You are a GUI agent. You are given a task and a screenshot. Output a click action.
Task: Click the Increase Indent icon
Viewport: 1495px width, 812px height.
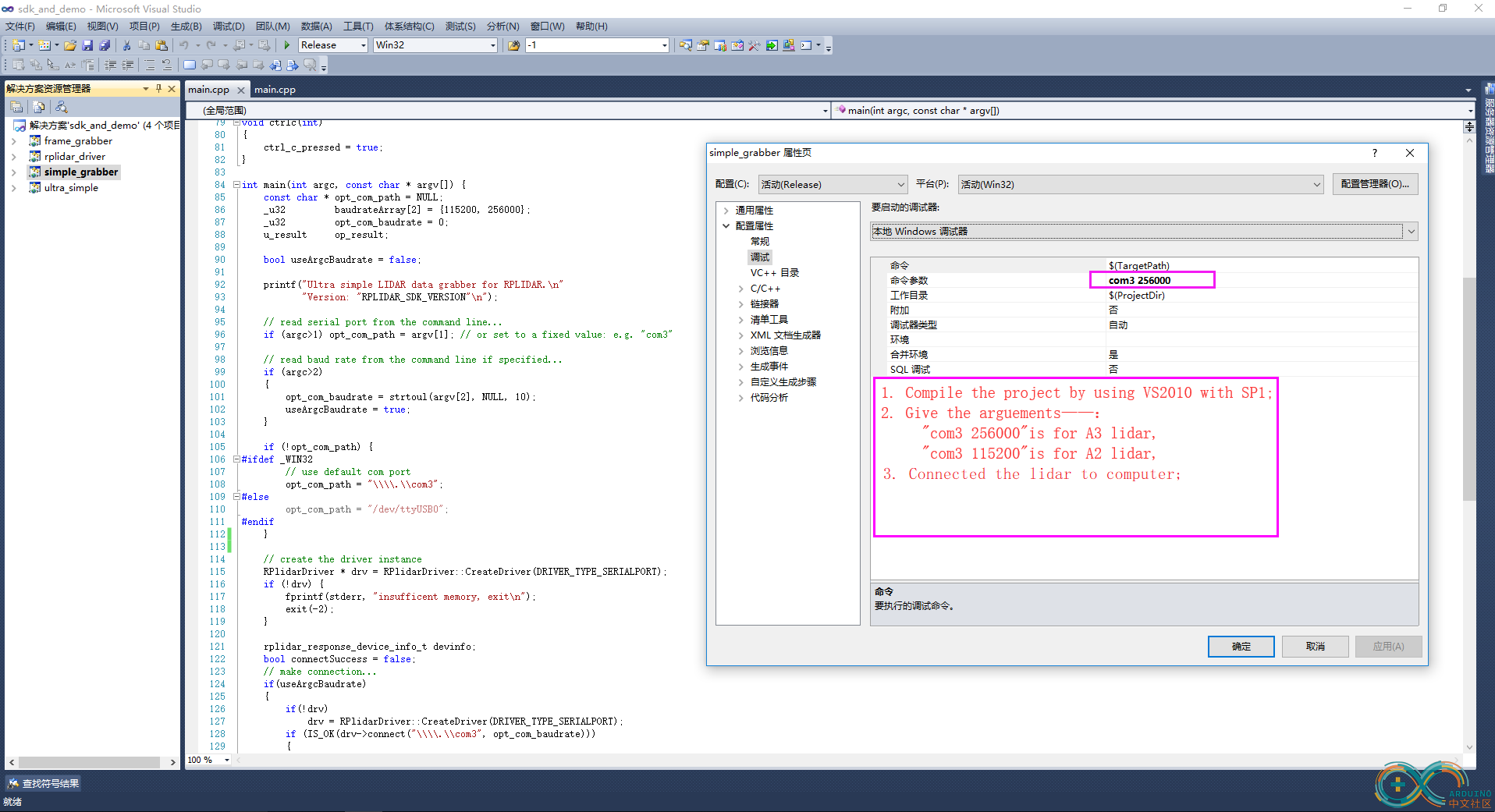127,65
